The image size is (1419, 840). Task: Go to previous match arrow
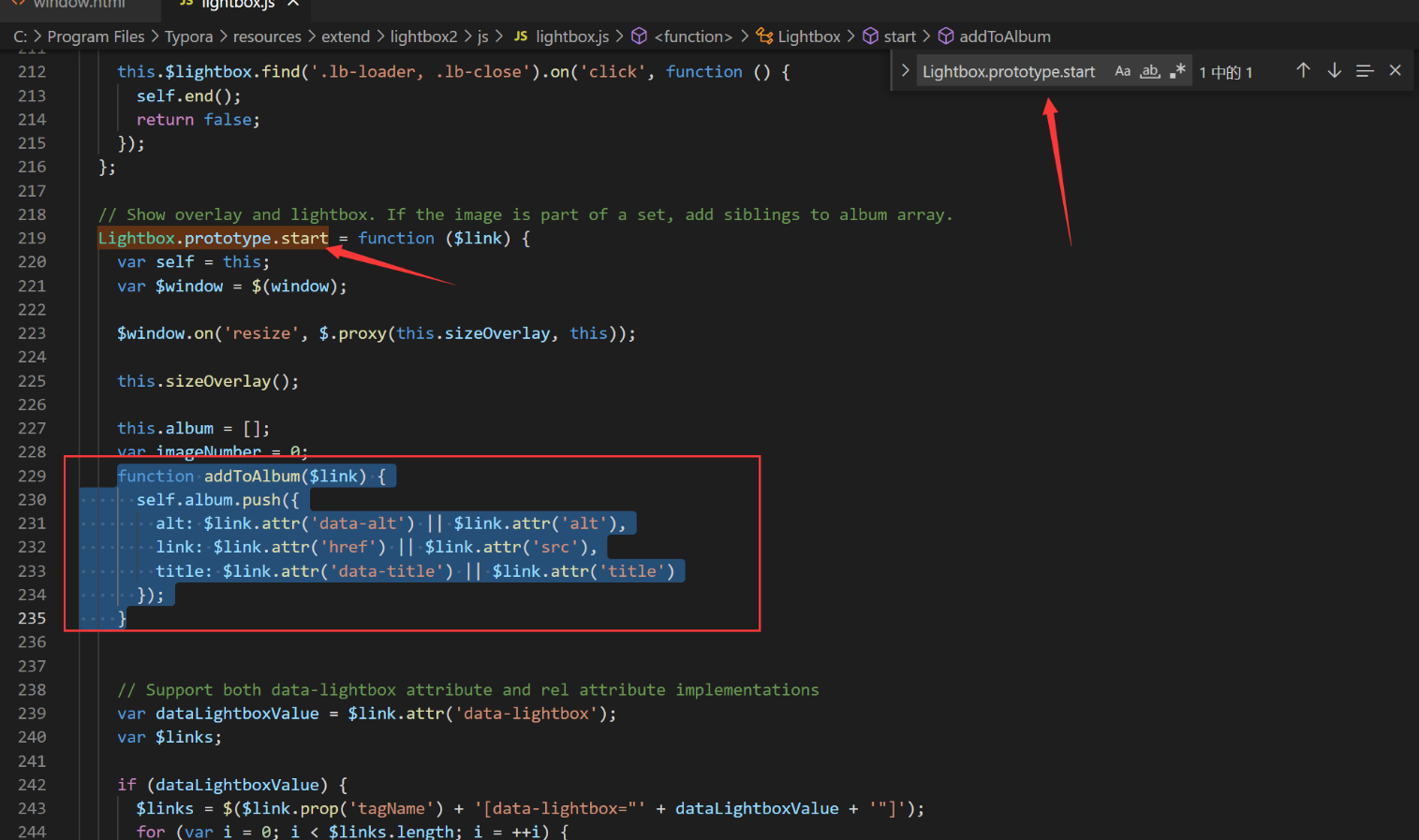(x=1303, y=71)
